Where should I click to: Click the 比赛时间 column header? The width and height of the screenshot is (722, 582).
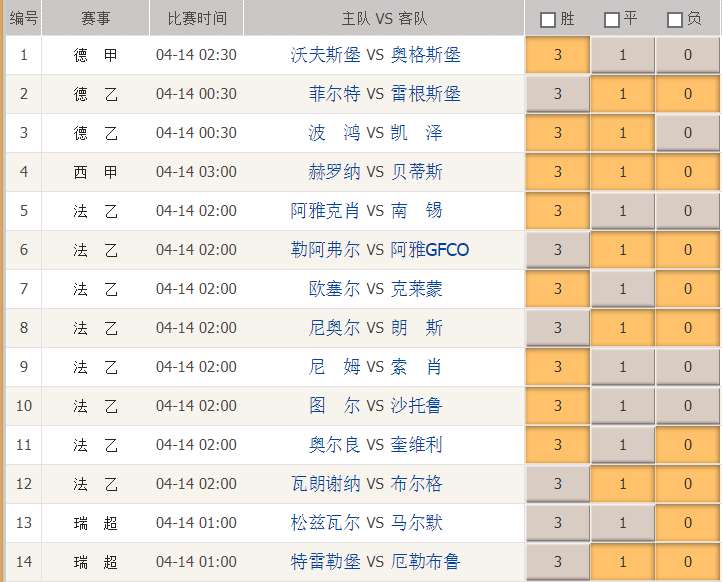[x=197, y=18]
